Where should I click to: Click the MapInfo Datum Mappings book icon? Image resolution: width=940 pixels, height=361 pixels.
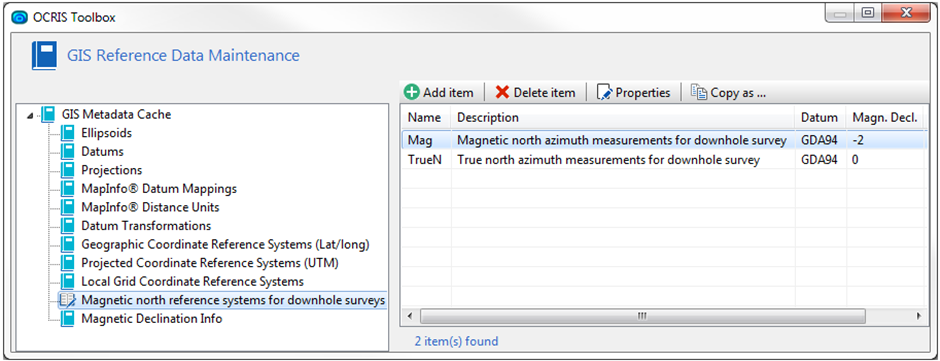68,188
